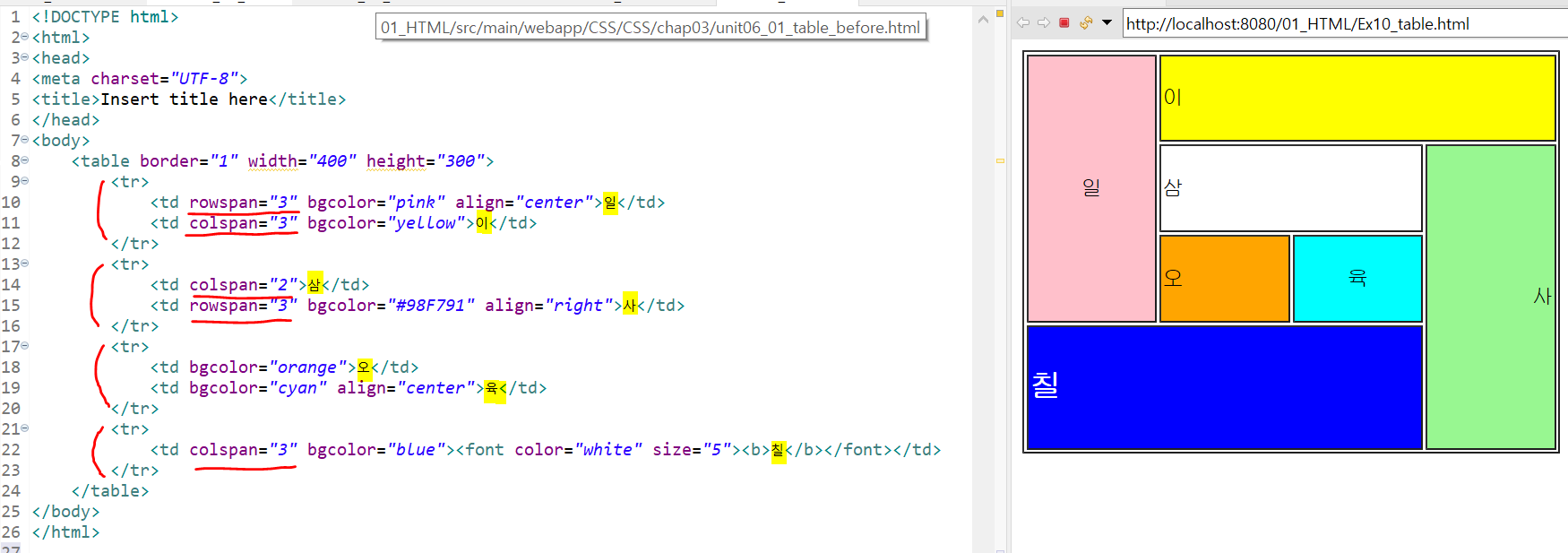This screenshot has height=553, width=1568.
Task: Click the yellow warning marker atop overview ruler
Action: coord(1000,13)
